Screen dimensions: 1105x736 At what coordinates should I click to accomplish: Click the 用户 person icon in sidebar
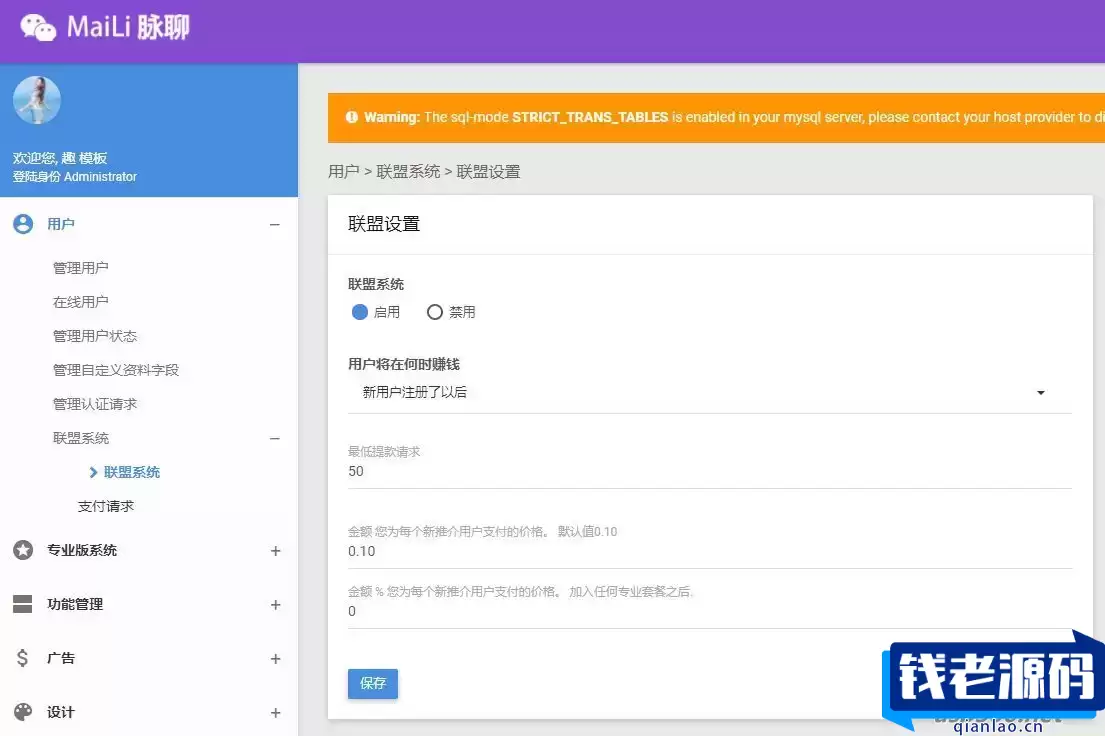[23, 224]
